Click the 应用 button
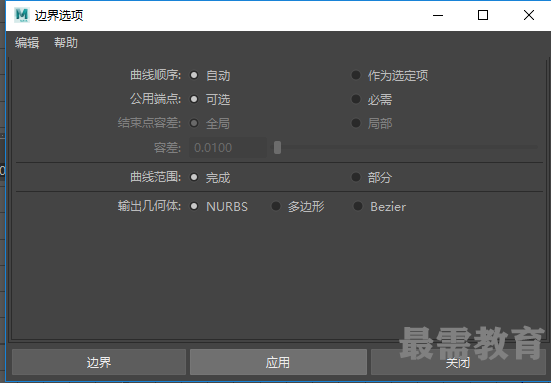 [x=278, y=362]
